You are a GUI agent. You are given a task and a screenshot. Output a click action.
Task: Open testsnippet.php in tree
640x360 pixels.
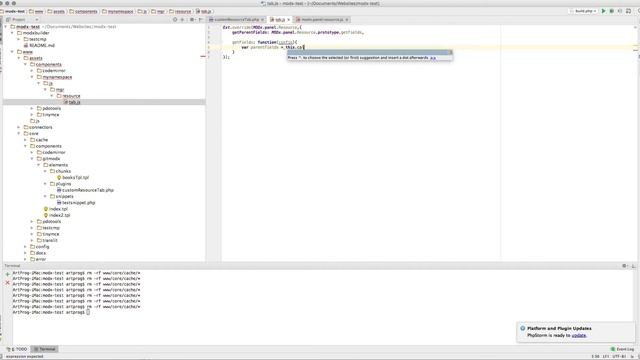pos(78,202)
